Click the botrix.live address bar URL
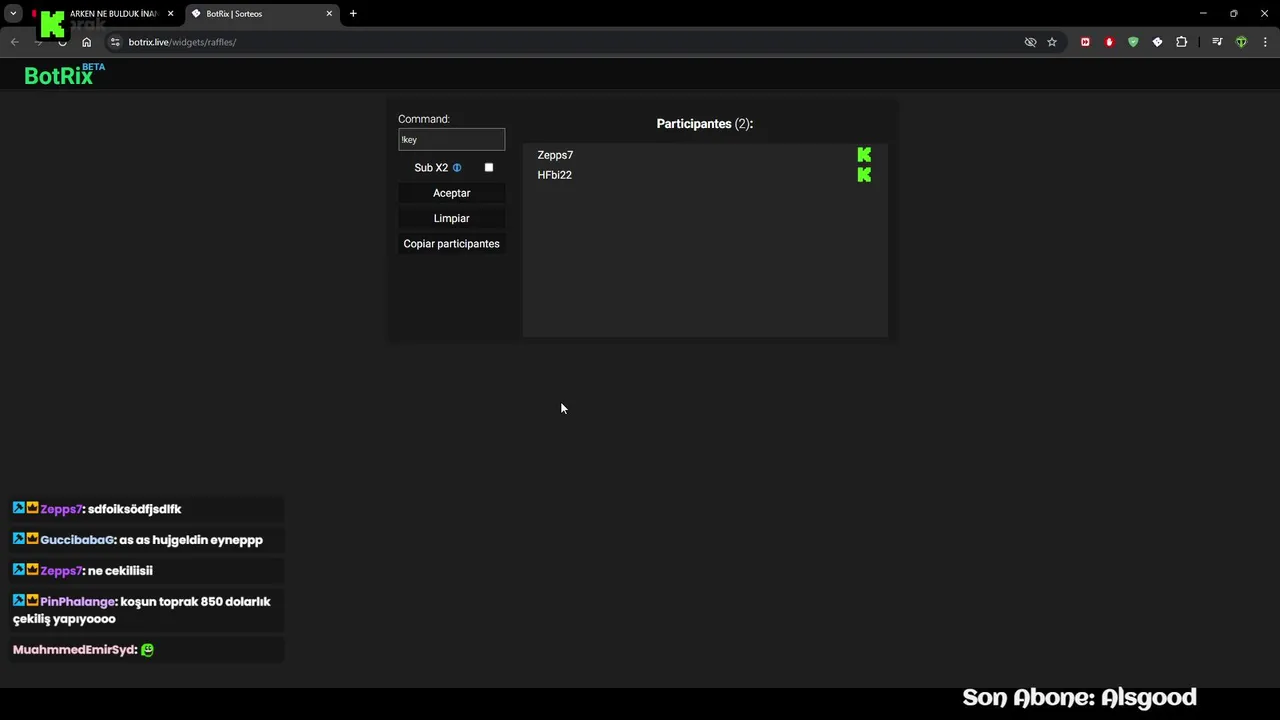 click(182, 42)
